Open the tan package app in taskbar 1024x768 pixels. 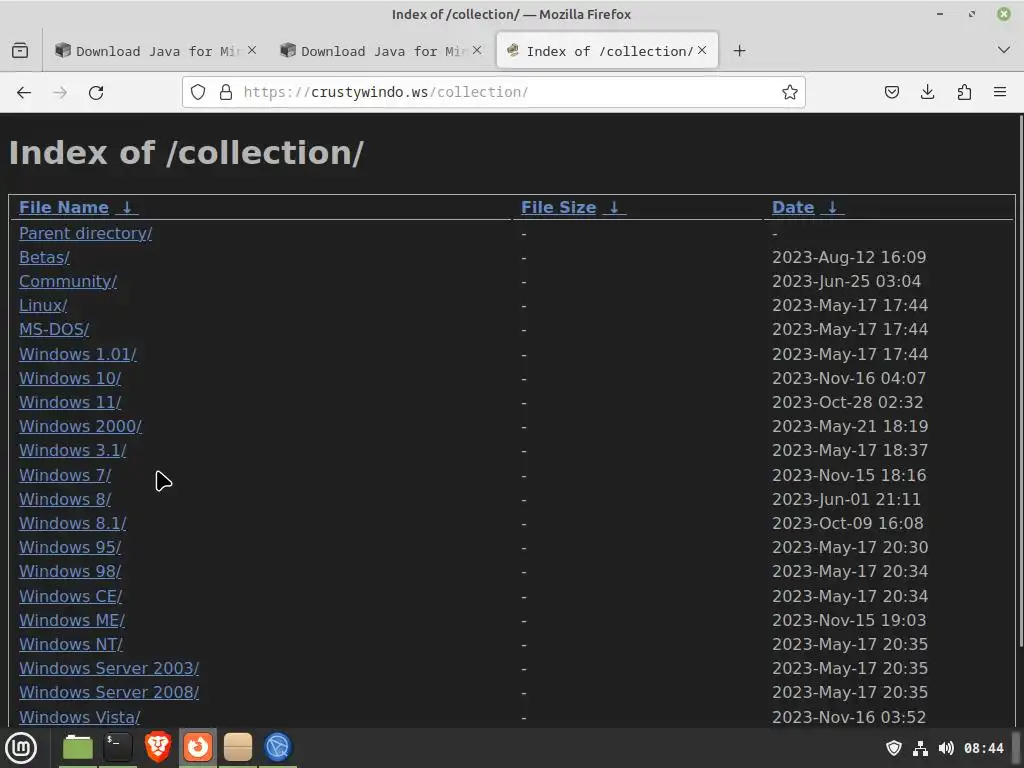[x=238, y=748]
